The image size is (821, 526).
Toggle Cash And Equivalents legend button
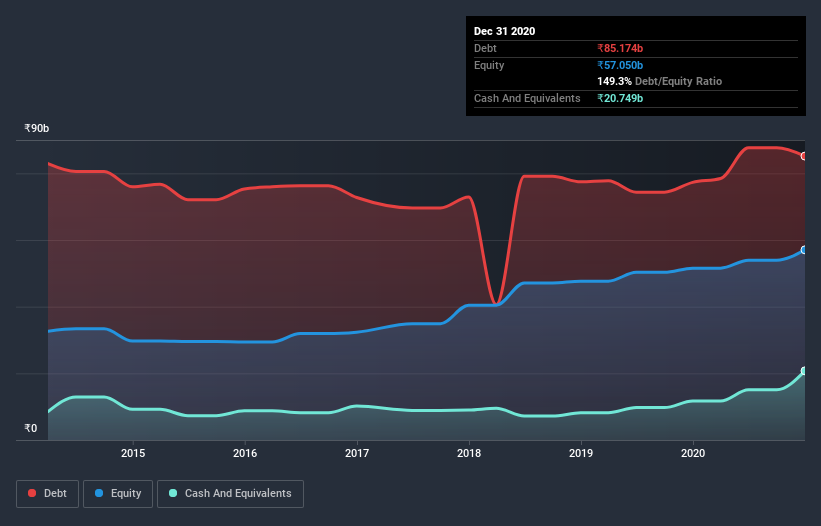point(230,494)
